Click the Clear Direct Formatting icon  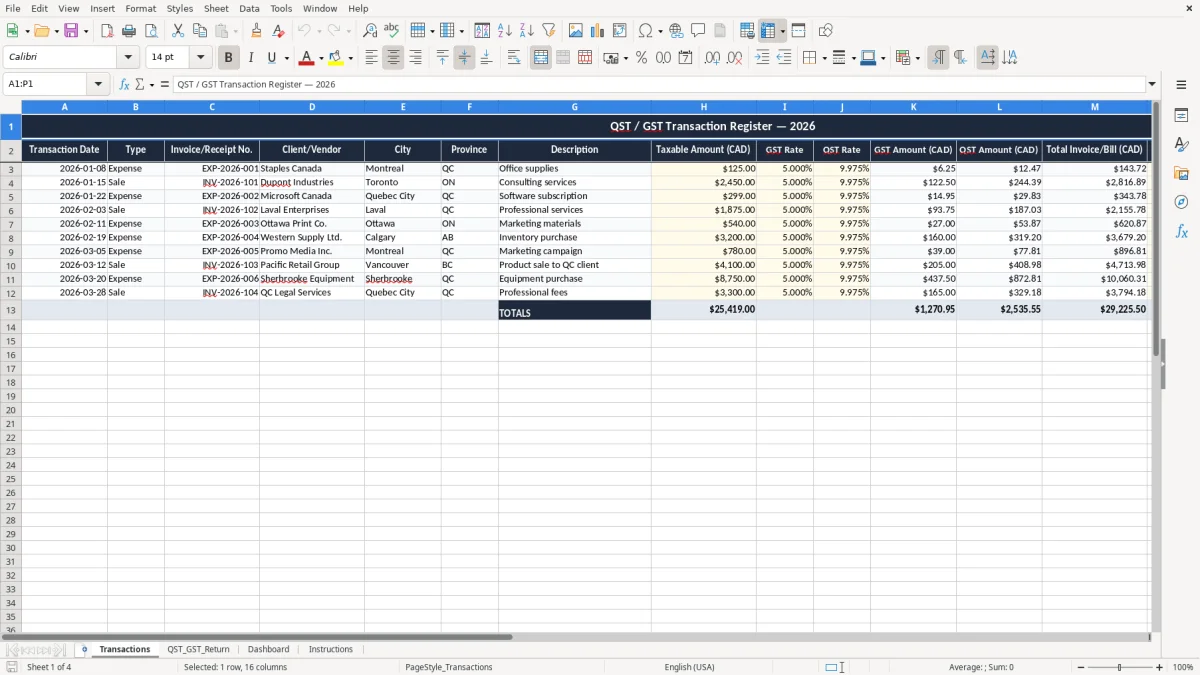(x=279, y=31)
